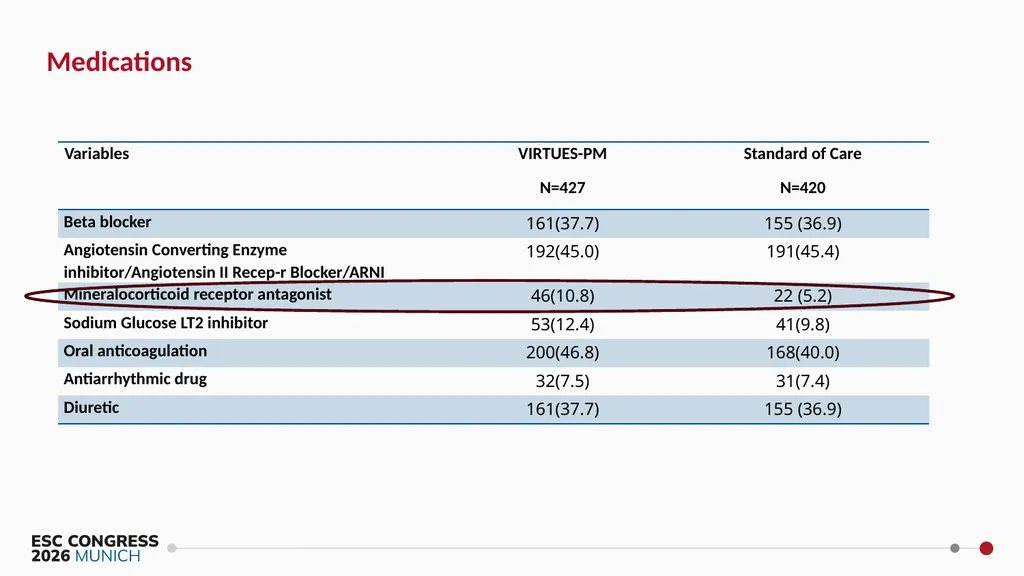Screen dimensions: 1024x576
Task: Select the "Angiotensin Converting Enzyme inhibitor" row label
Action: pos(224,261)
